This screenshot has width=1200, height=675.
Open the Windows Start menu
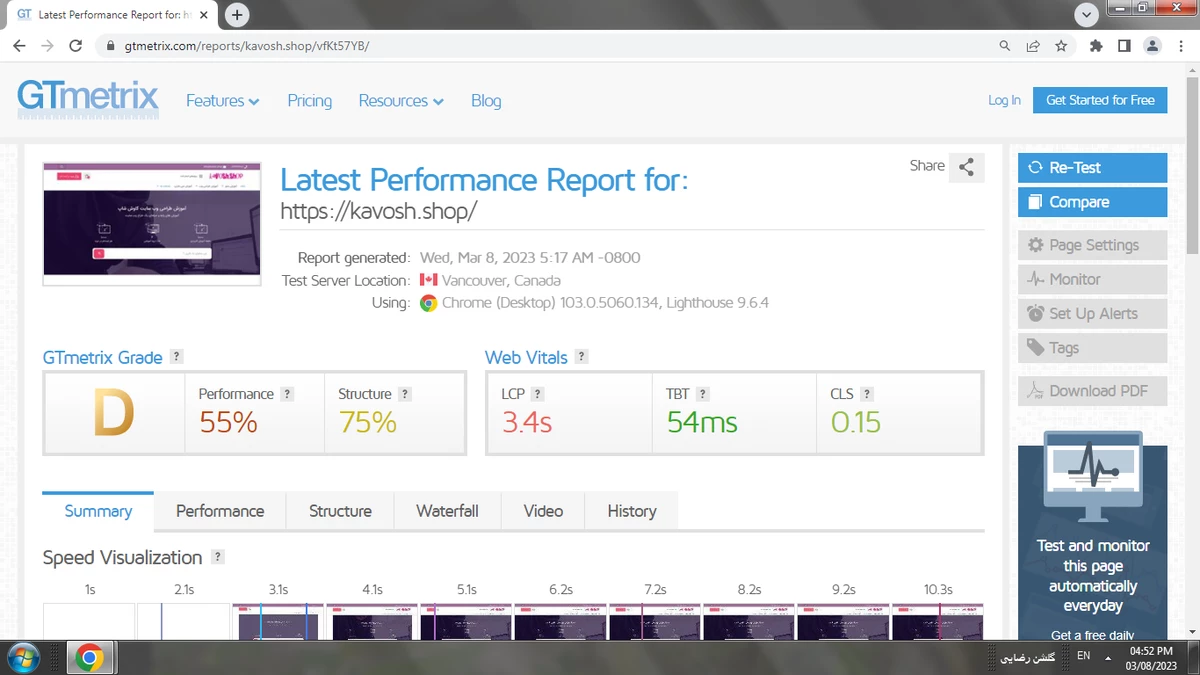click(x=22, y=657)
